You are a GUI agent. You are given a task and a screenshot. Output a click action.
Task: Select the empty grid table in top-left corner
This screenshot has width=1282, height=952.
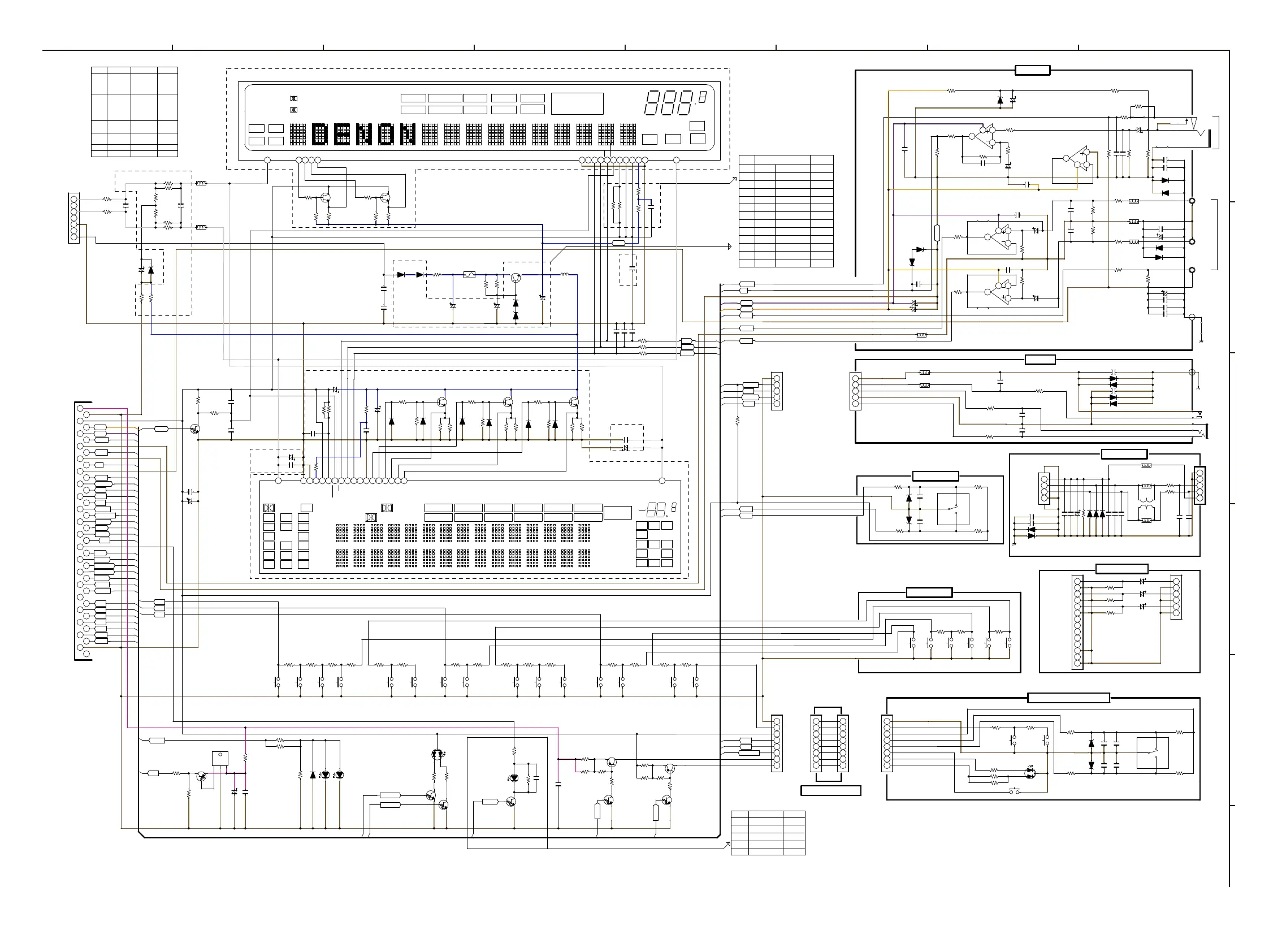tap(135, 112)
